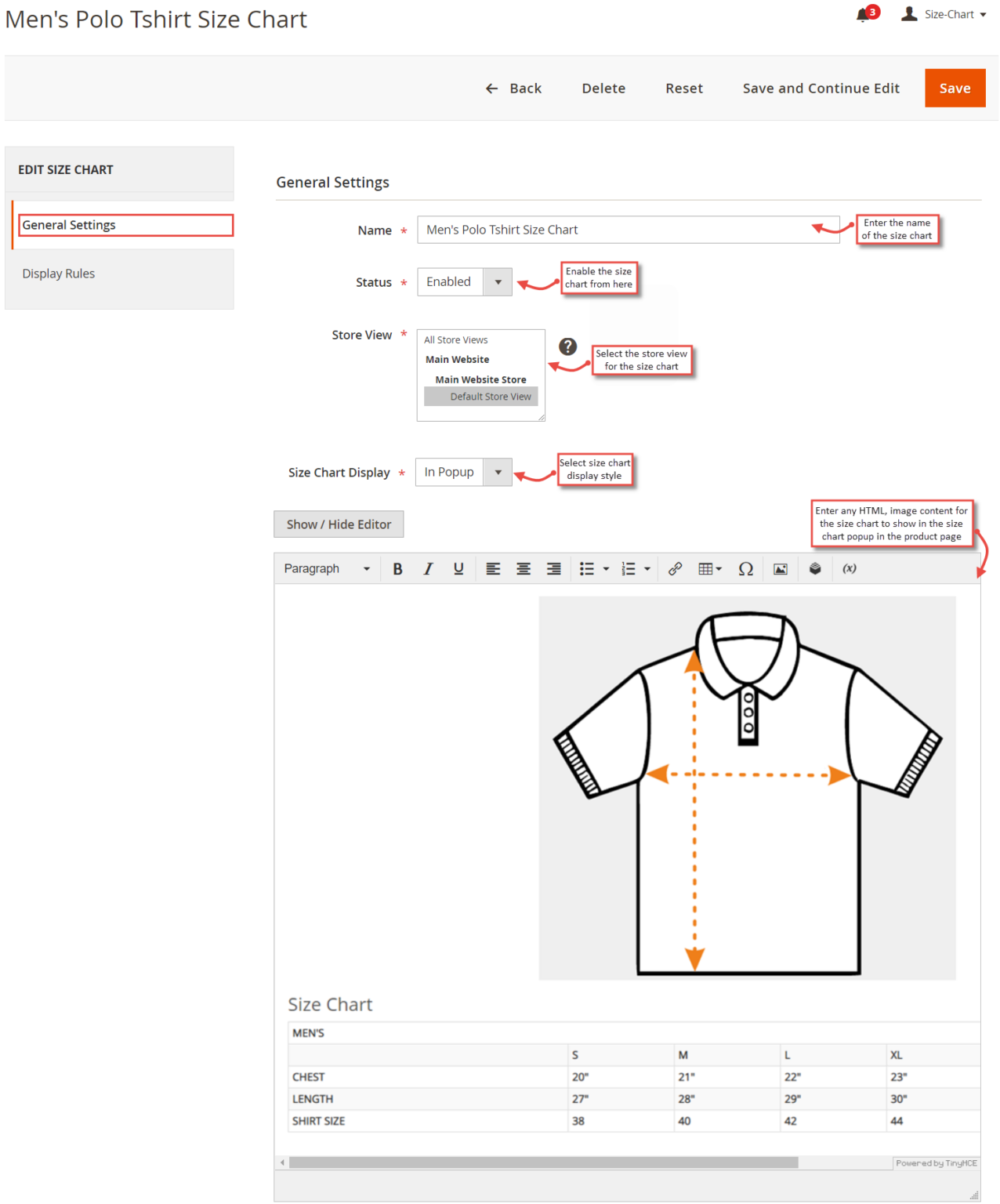This screenshot has width=1000, height=1204.
Task: Insert a link using the editor toolbar
Action: tap(676, 568)
